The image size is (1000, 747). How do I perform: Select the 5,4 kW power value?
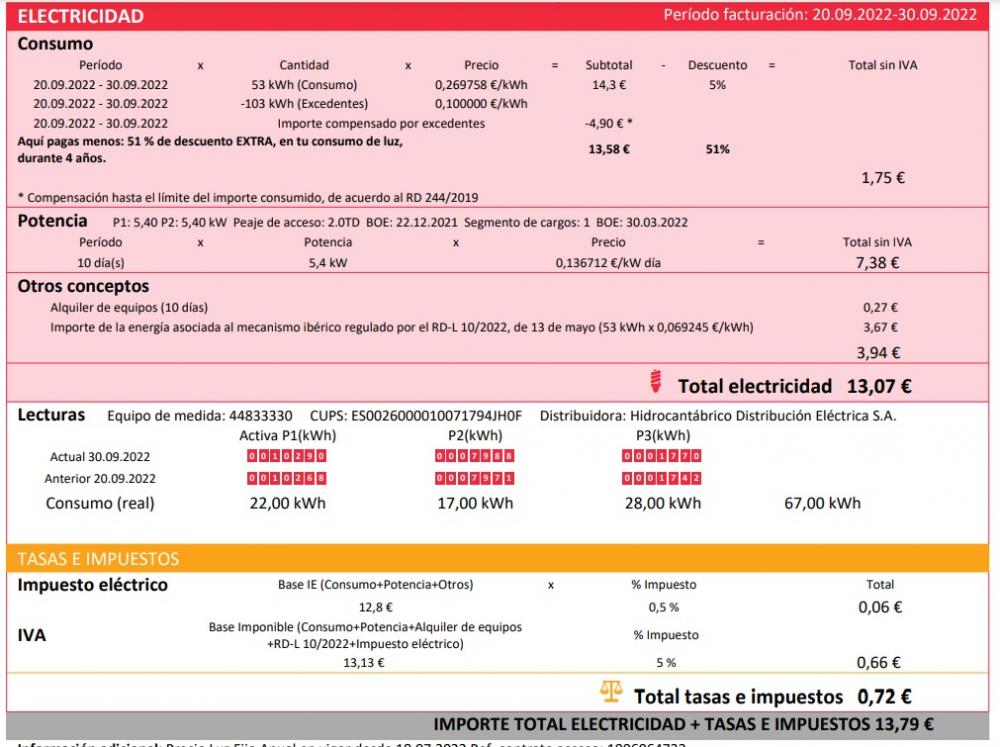328,263
